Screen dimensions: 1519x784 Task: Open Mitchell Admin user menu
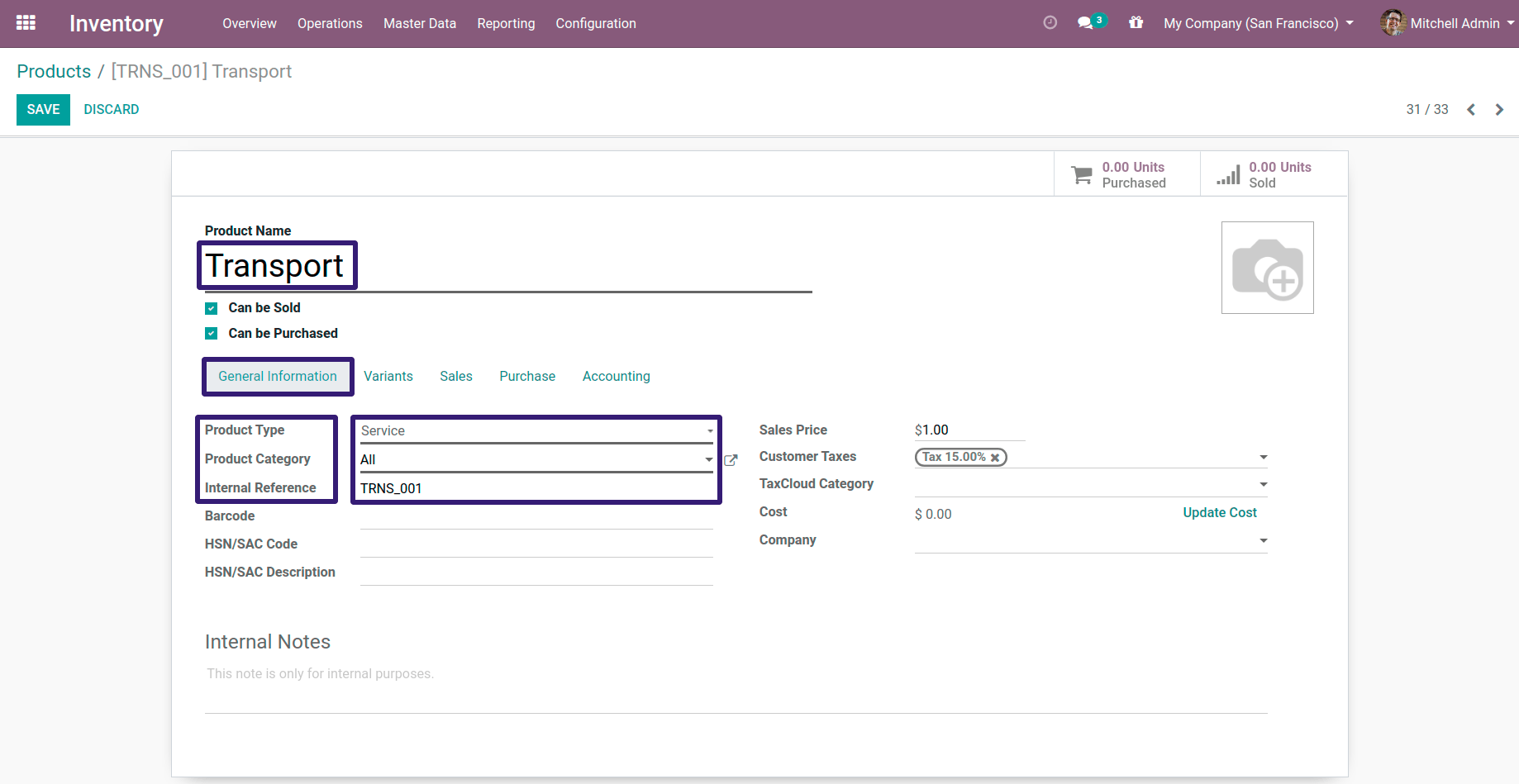click(x=1447, y=23)
